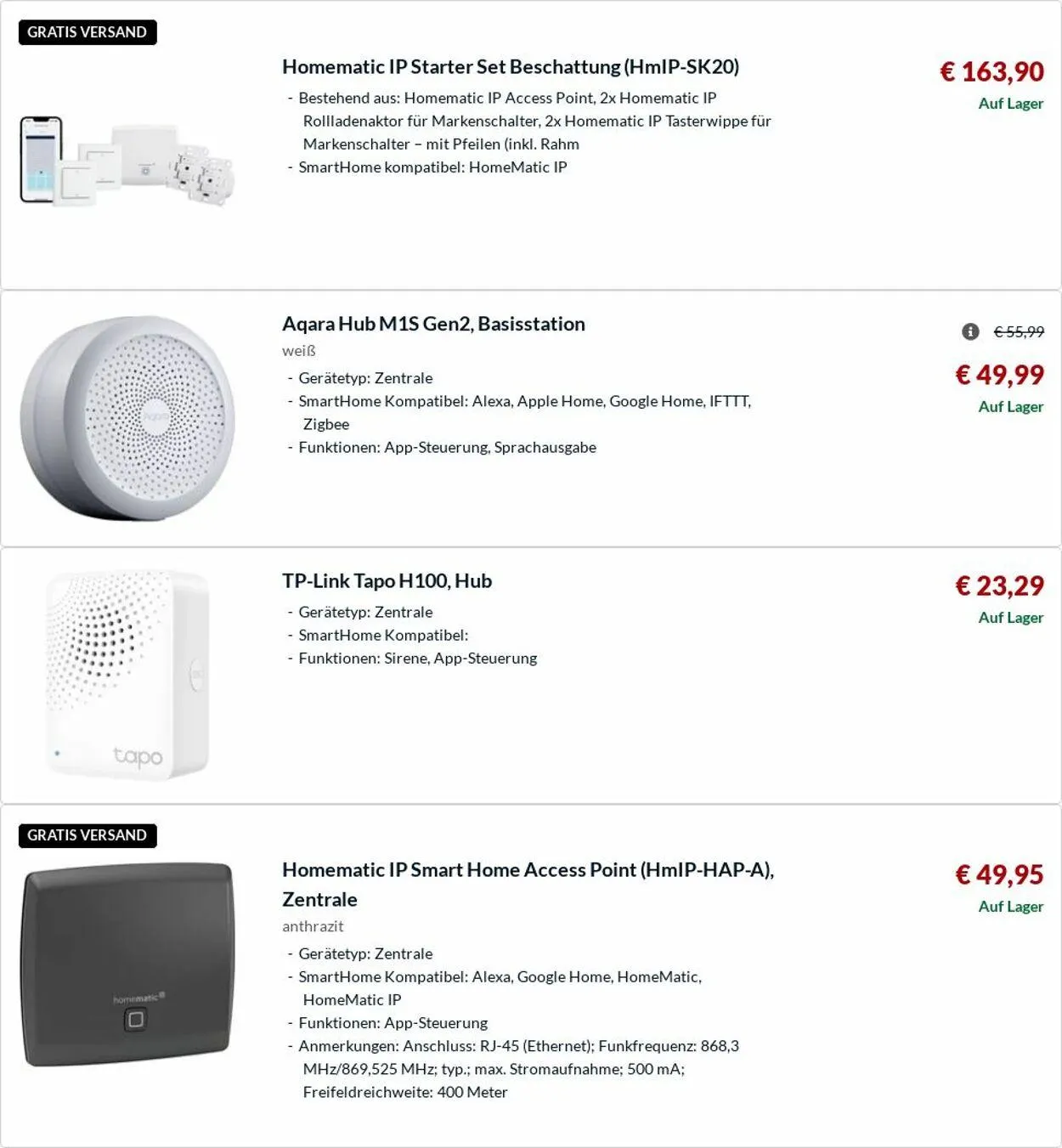This screenshot has width=1062, height=1148.
Task: Click the info icon beside crossed-out price
Action: pos(970,331)
